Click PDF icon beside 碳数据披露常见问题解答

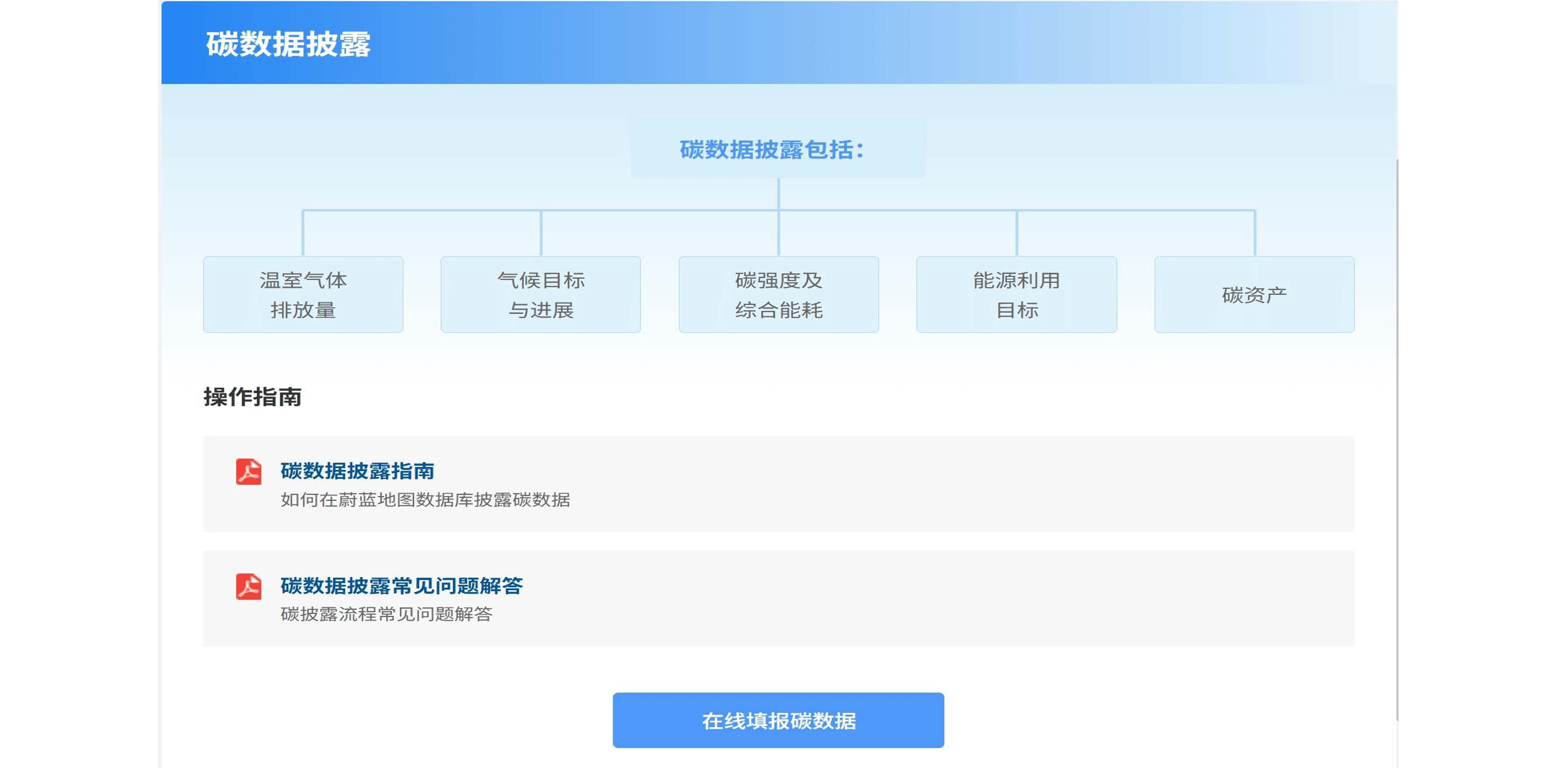(x=248, y=587)
